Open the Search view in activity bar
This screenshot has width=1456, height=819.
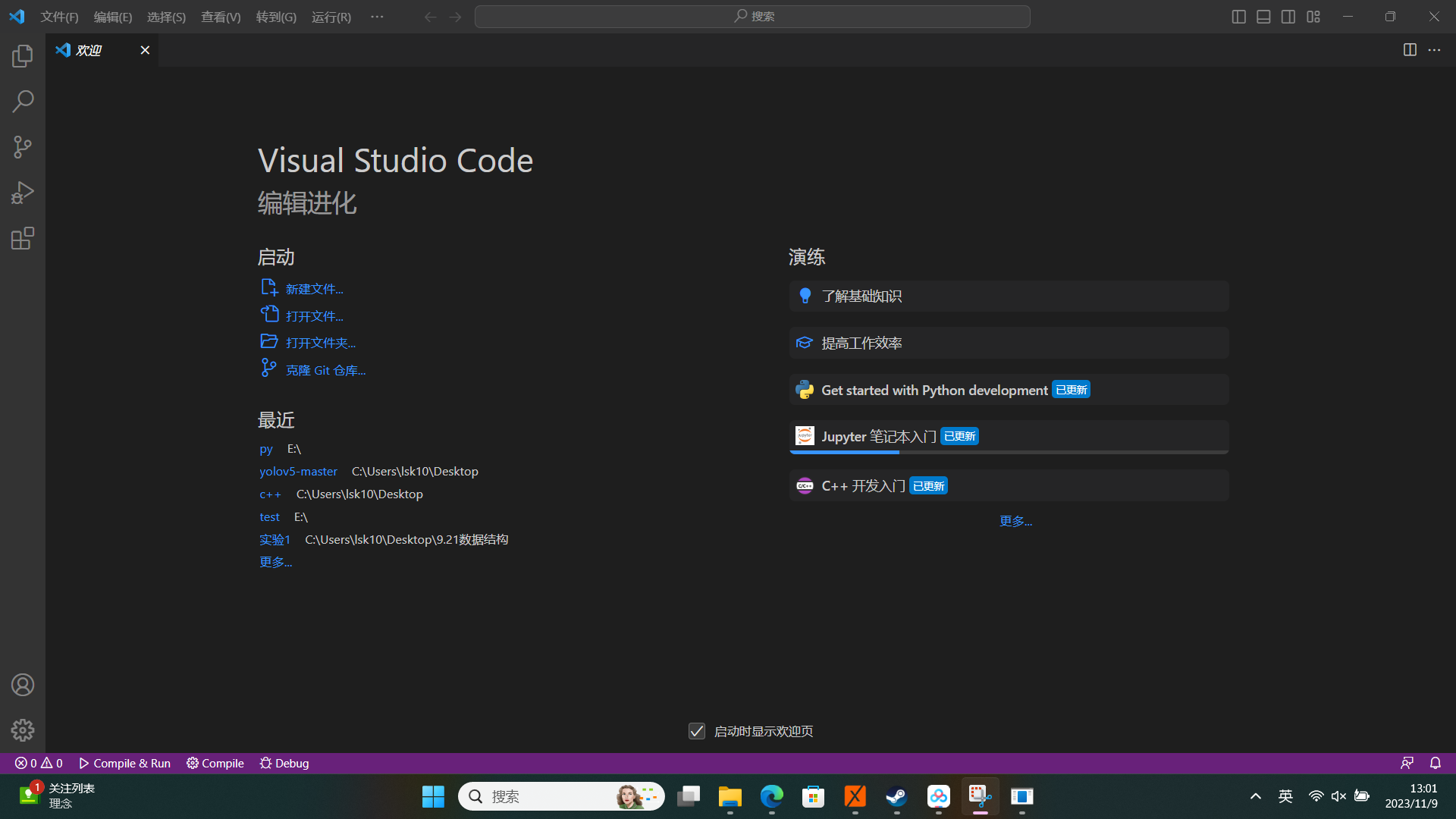23,101
